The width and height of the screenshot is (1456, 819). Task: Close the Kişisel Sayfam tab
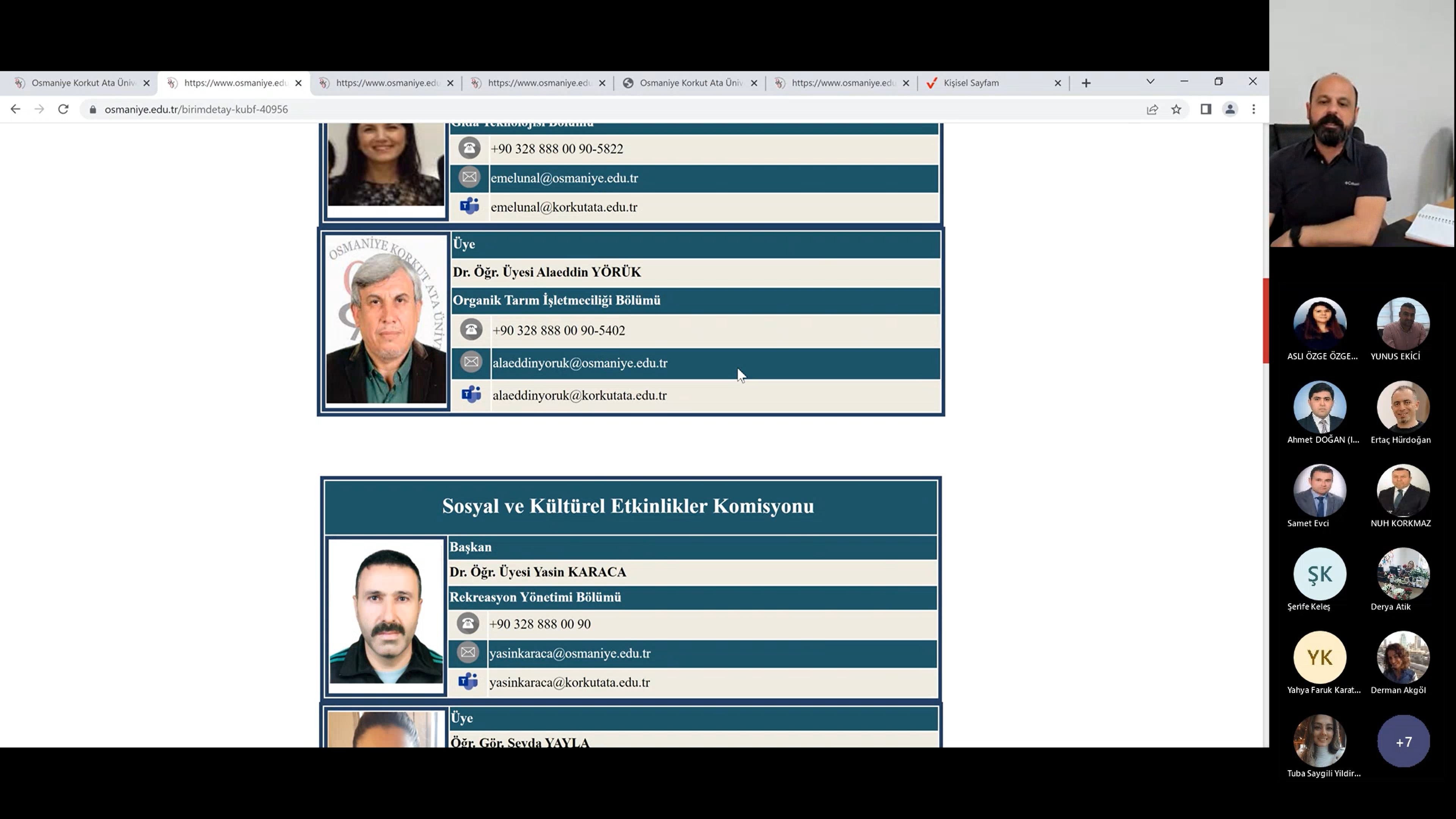coord(1057,83)
